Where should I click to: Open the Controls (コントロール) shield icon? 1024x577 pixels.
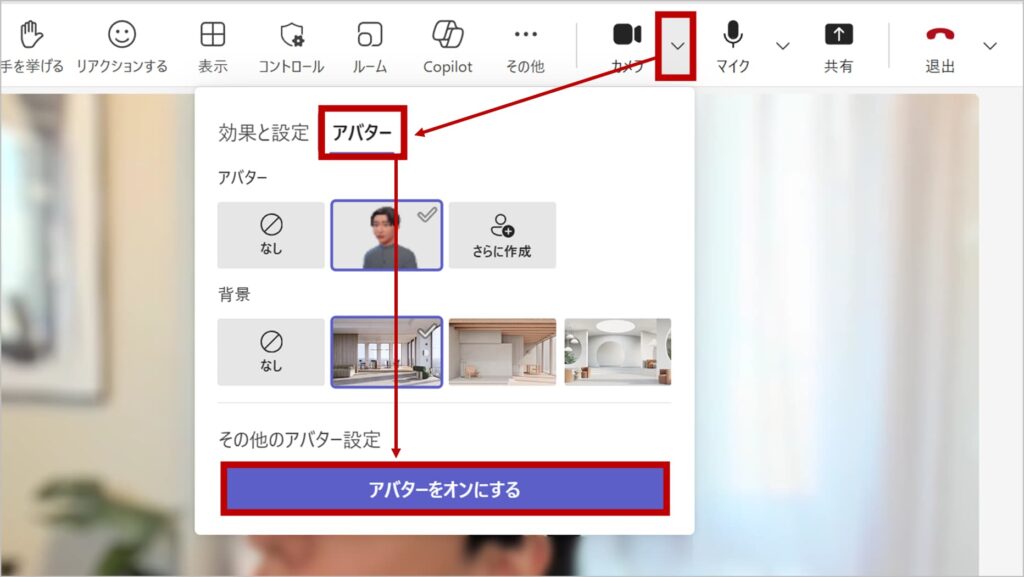(x=291, y=36)
